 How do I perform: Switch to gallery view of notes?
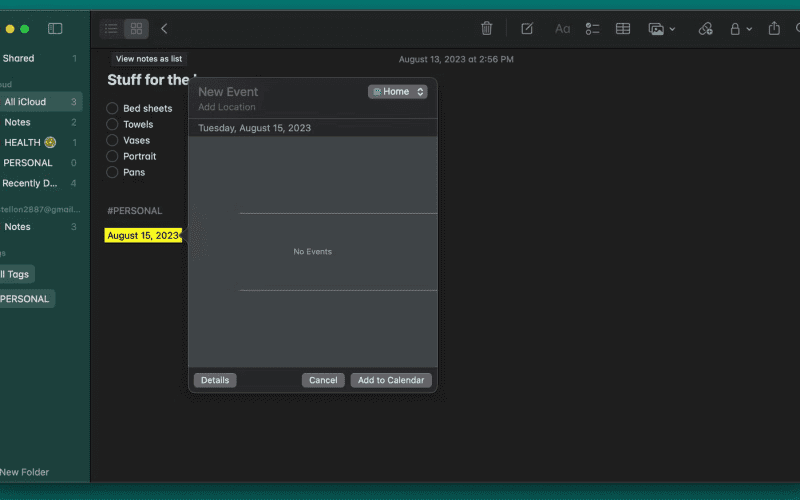tap(136, 29)
